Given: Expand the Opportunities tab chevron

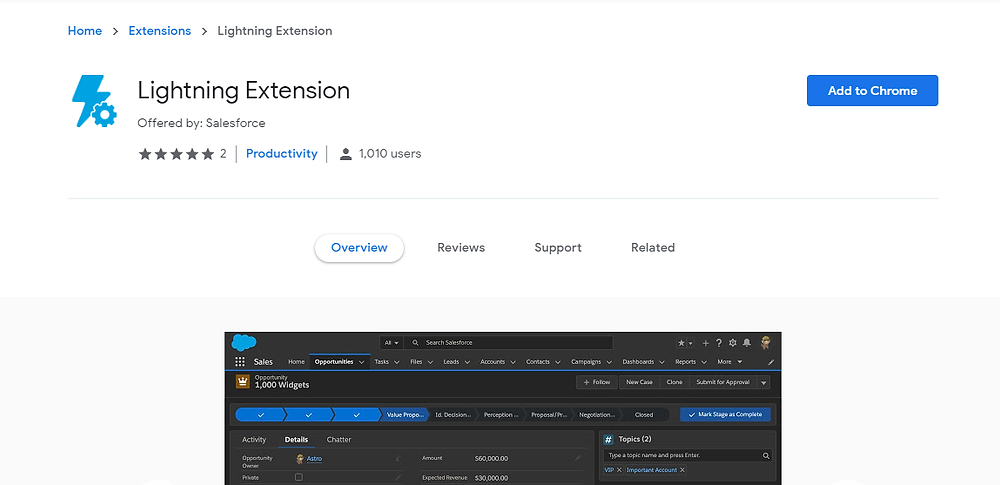Looking at the screenshot, I should coord(362,362).
